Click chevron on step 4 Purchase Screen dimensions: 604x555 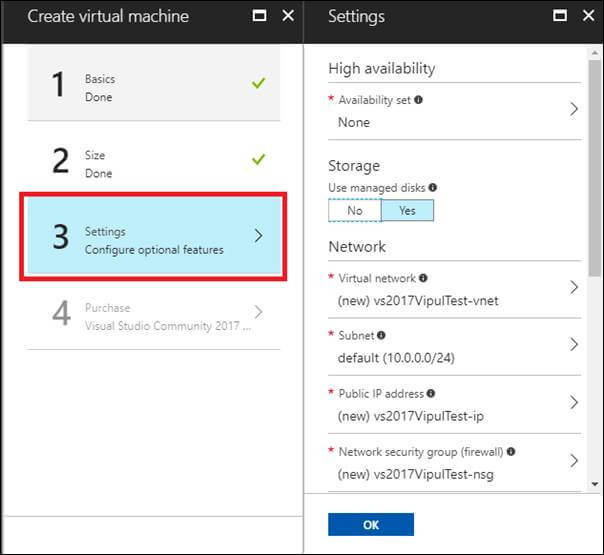tap(258, 312)
